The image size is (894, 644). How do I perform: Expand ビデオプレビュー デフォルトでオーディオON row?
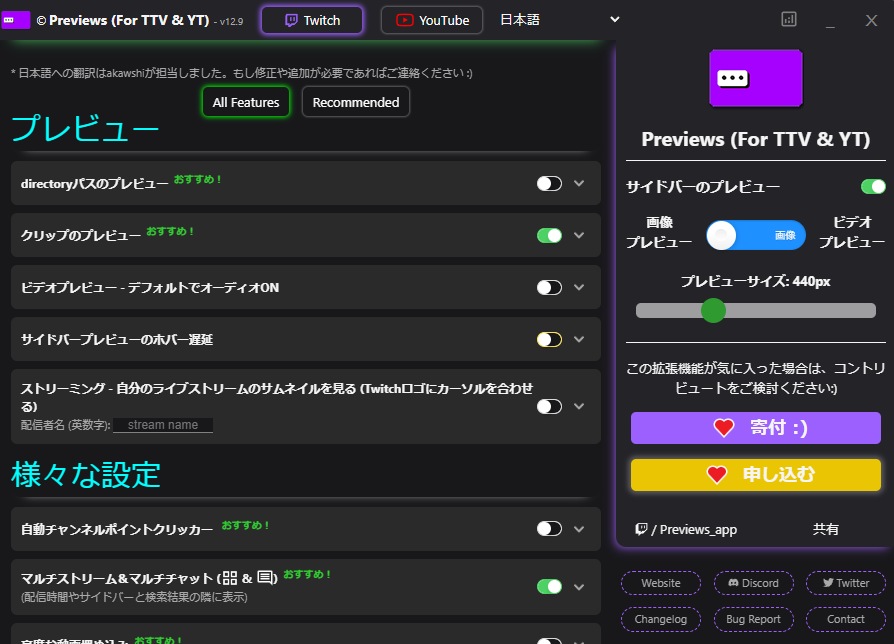(579, 287)
